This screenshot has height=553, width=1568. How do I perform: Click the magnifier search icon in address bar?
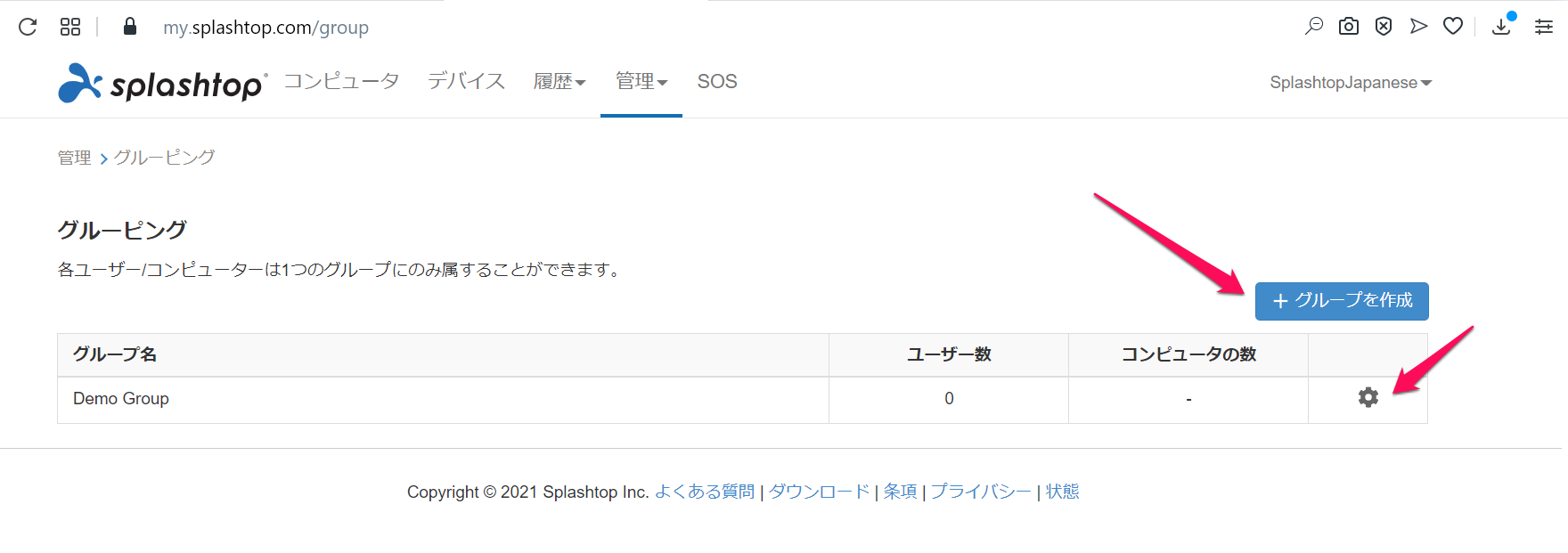click(x=1314, y=27)
